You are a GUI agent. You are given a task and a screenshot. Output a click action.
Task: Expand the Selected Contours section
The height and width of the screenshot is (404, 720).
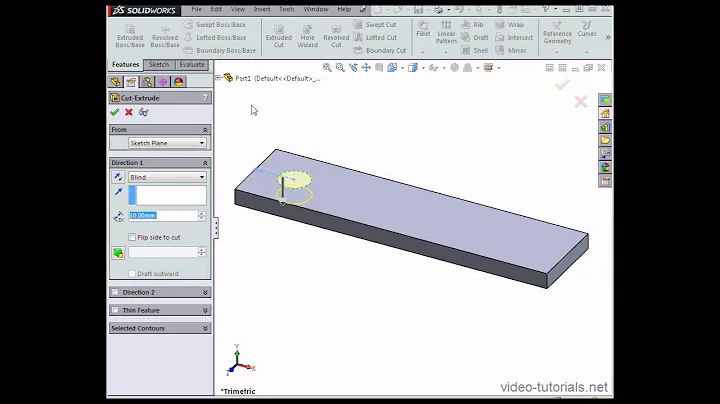205,328
